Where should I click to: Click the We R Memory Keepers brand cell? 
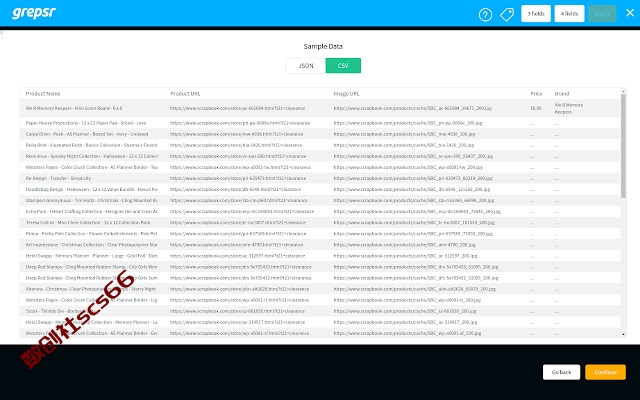click(x=569, y=108)
